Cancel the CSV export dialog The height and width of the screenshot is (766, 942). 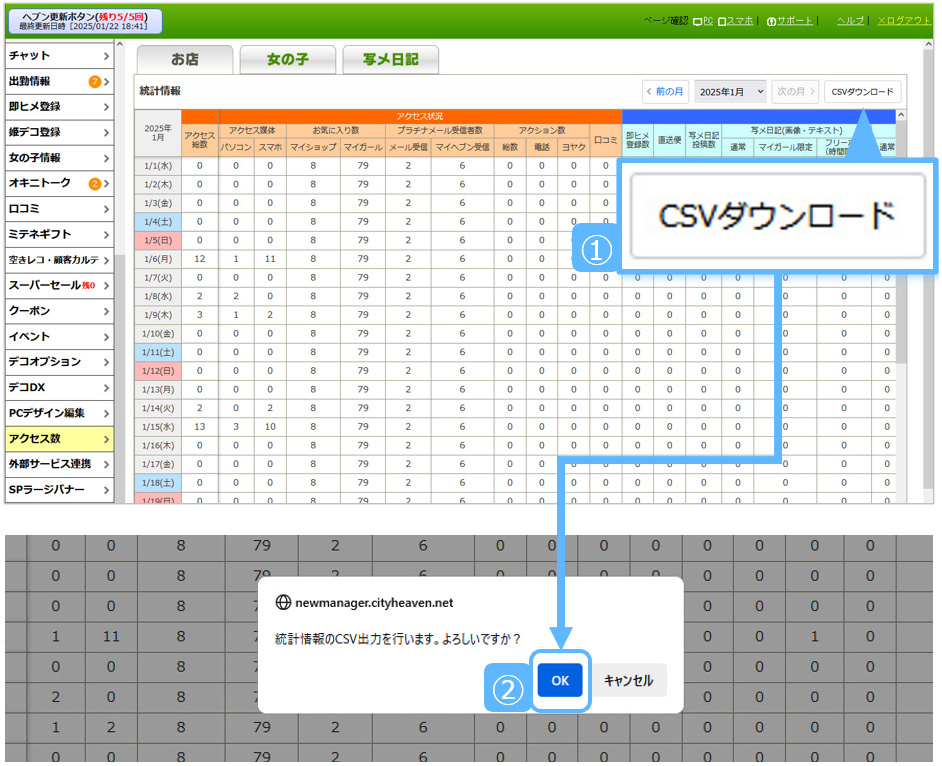(628, 681)
